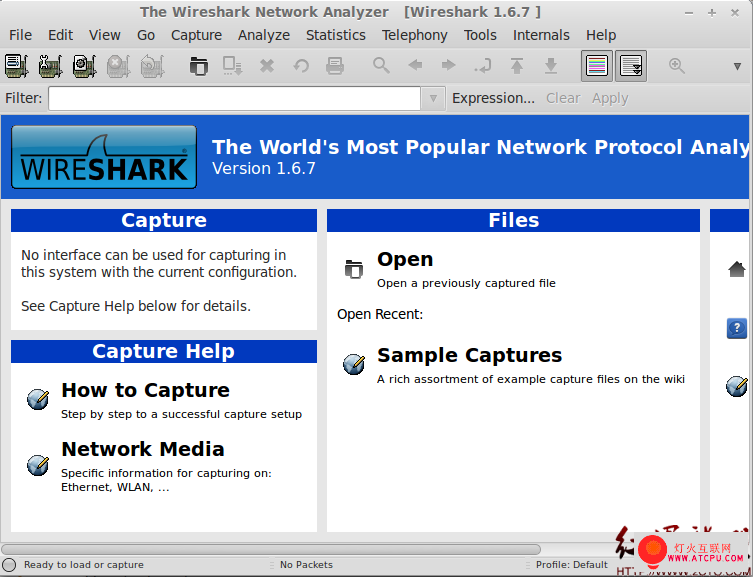This screenshot has width=753, height=577.
Task: Open a capture file from toolbar
Action: click(198, 66)
